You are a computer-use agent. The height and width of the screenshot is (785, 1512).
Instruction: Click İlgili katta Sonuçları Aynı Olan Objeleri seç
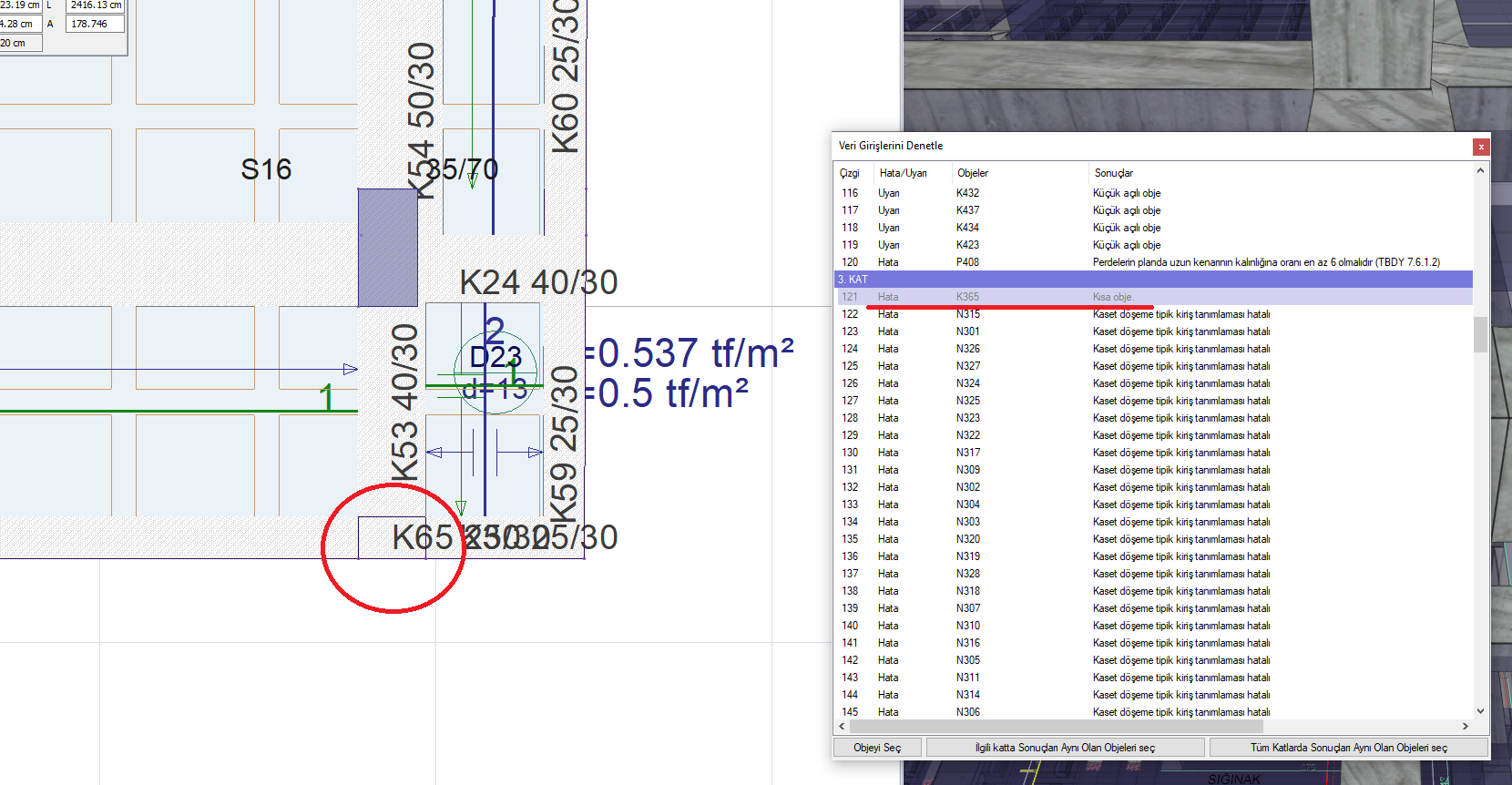click(x=1065, y=748)
